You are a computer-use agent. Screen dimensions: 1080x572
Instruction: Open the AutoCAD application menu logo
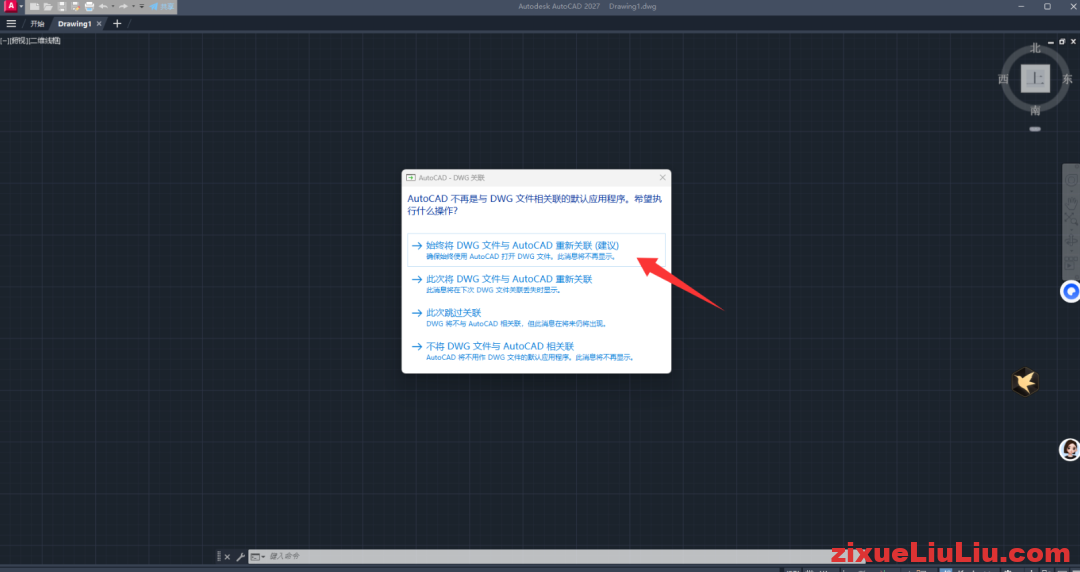[11, 6]
